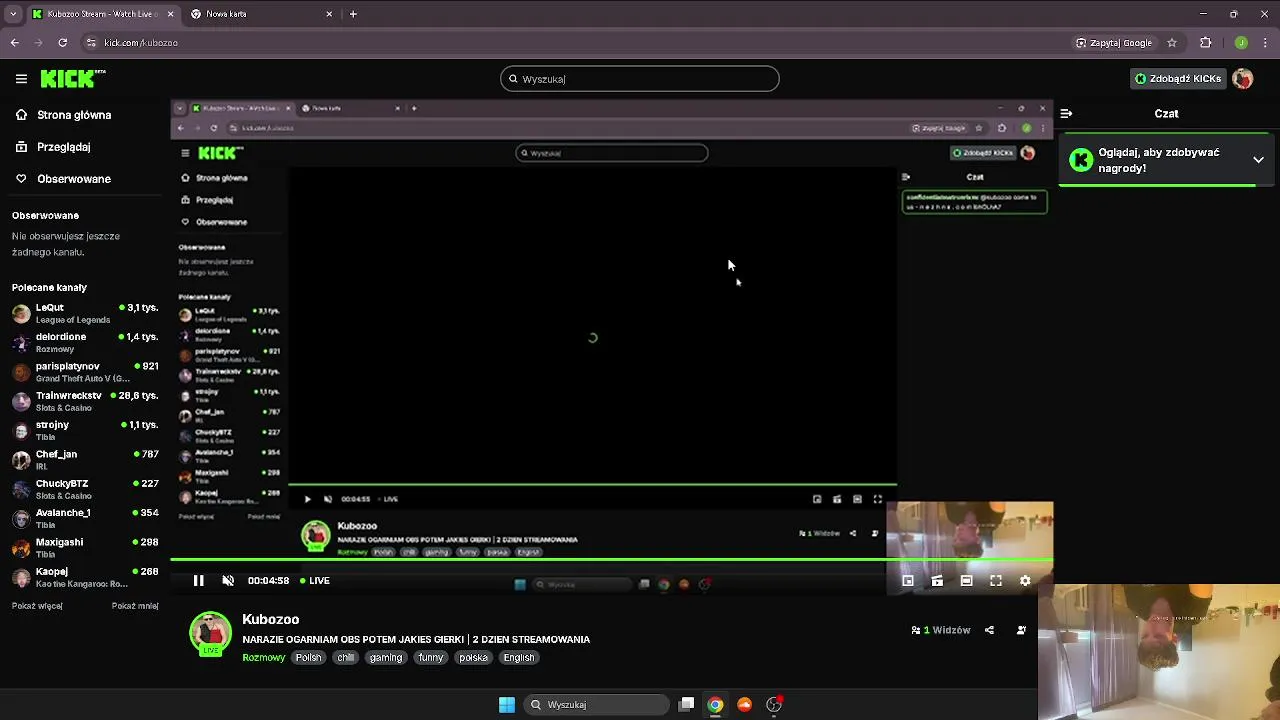This screenshot has height=720, width=1280.
Task: Open strojny channel avatar
Action: [21, 431]
